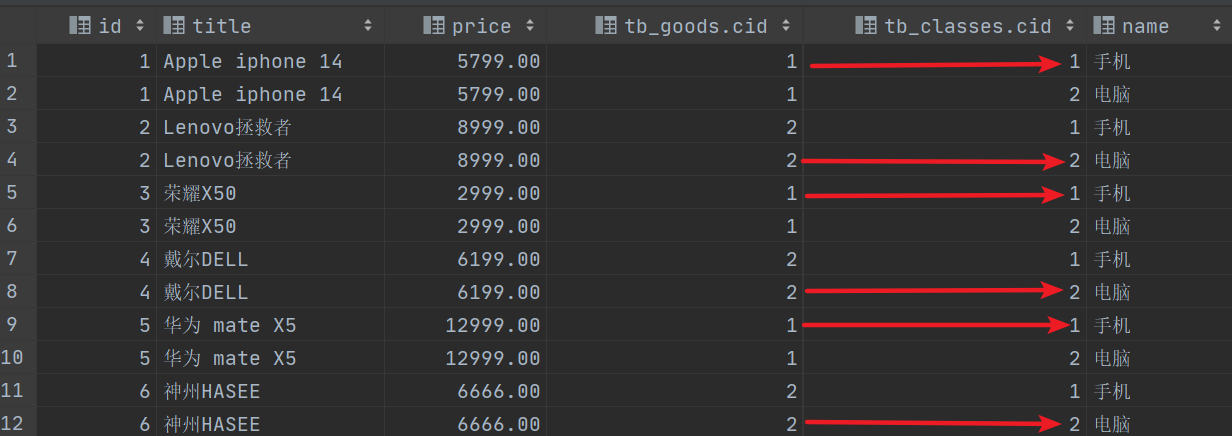Click price 6666.00 in row 12
Image resolution: width=1232 pixels, height=436 pixels.
coord(499,424)
